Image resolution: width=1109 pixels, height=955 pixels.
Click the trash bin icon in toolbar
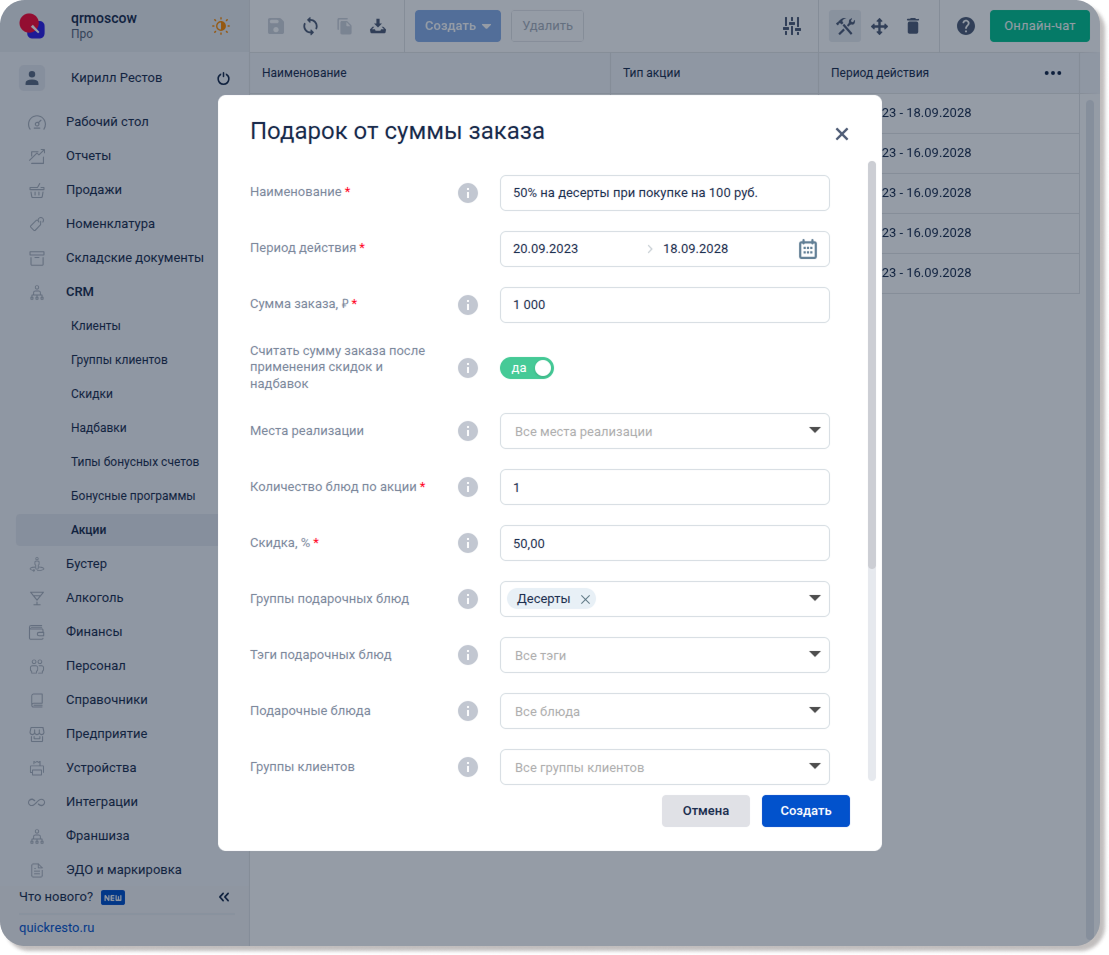[912, 26]
